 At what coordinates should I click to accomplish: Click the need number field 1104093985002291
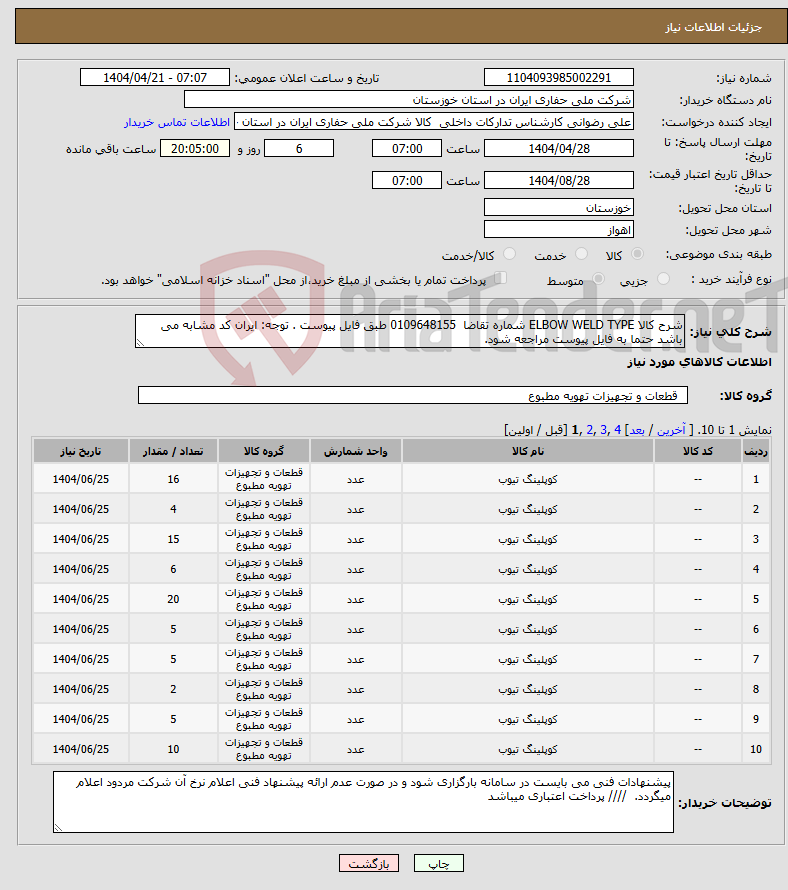(x=559, y=78)
